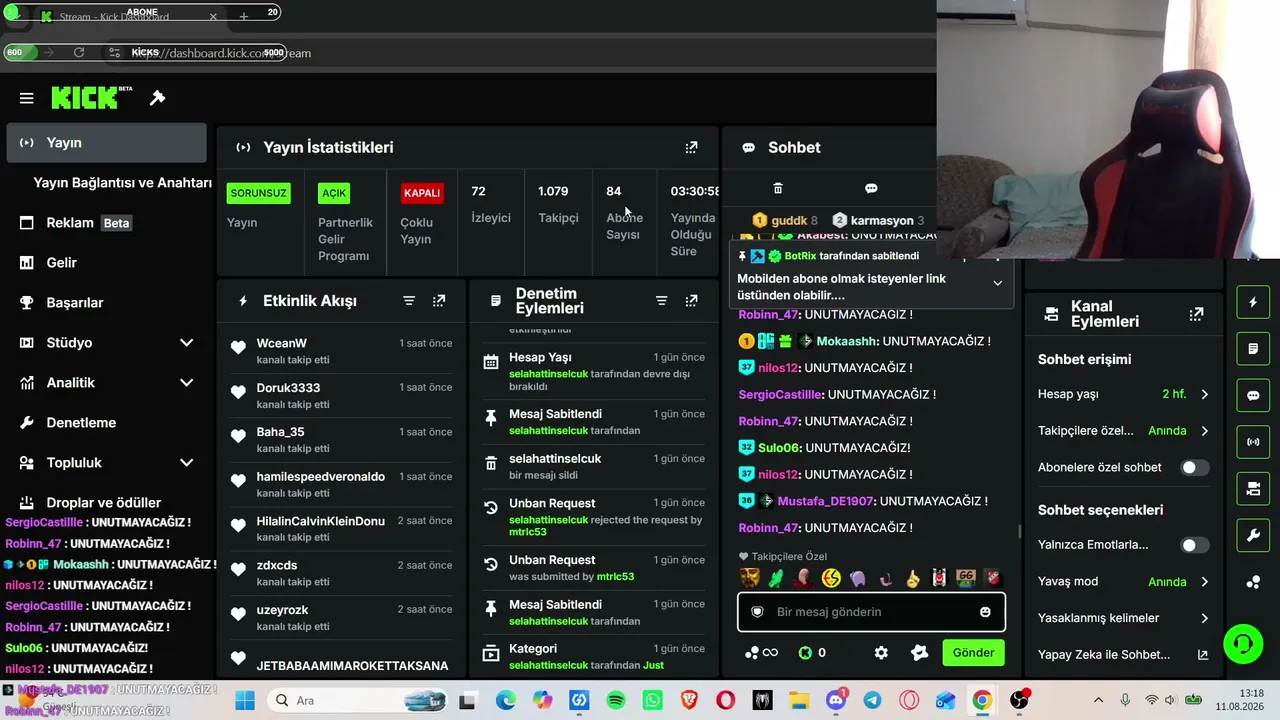The image size is (1280, 720).
Task: Open Yasaklanmış kelimeler chevron
Action: click(1204, 618)
